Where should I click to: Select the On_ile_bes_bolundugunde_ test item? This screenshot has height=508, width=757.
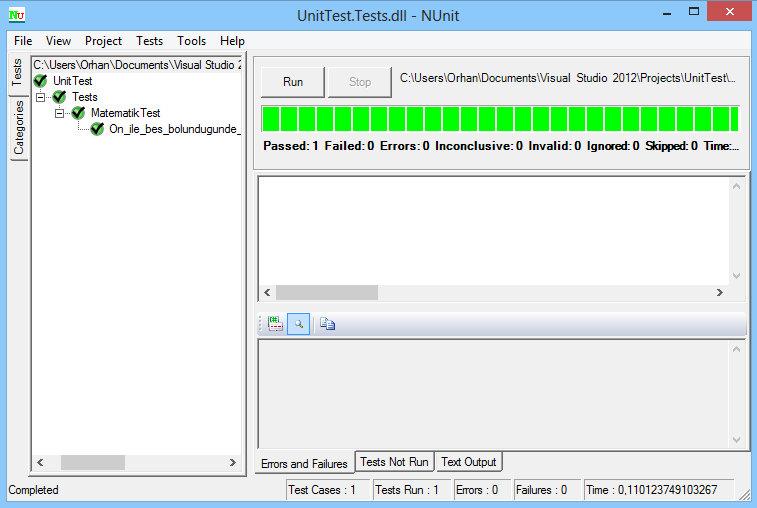coord(174,129)
